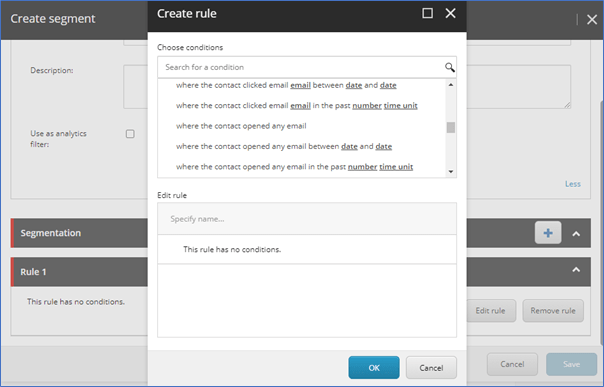Click the conditions list scrollbar thumb
This screenshot has height=387, width=604.
pos(451,127)
